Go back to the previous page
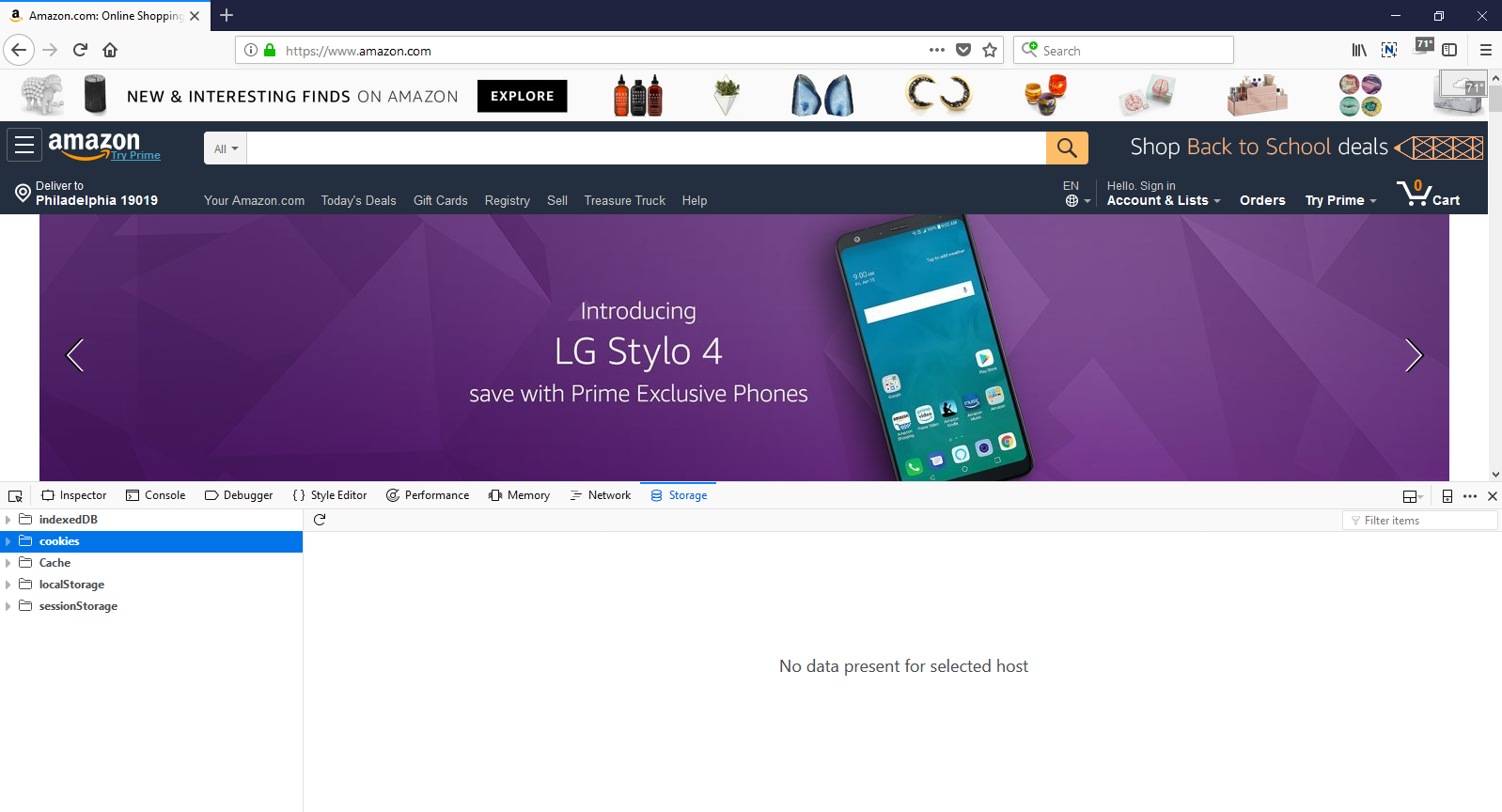The image size is (1502, 812). tap(19, 50)
